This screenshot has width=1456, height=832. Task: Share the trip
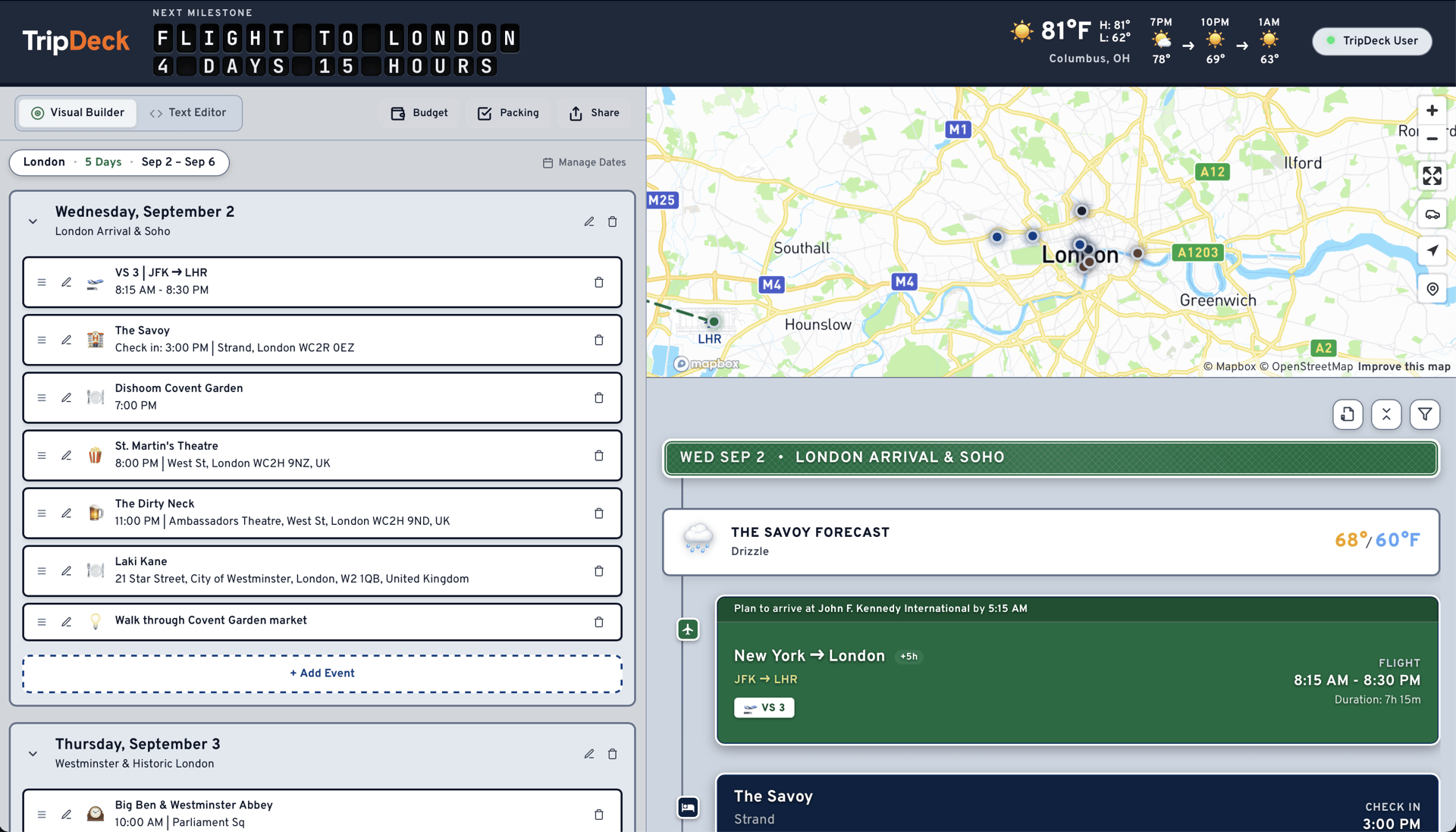[595, 113]
